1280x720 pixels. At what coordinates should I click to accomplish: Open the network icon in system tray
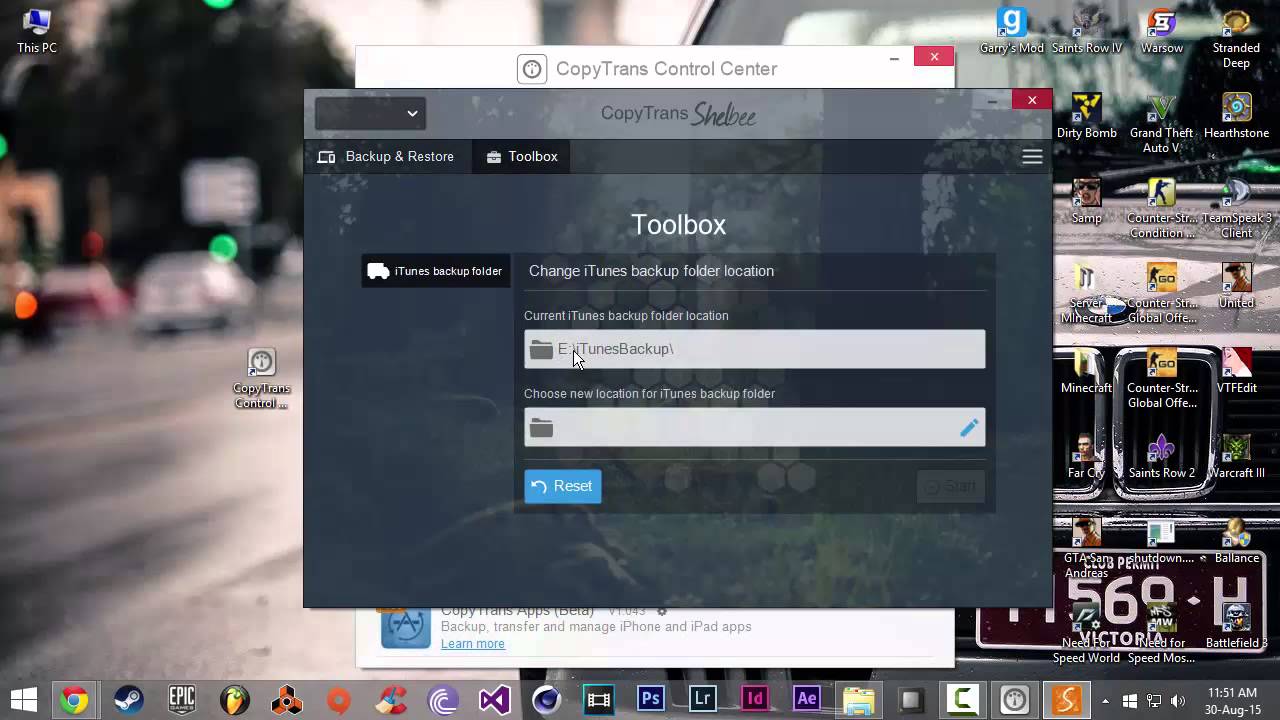[1154, 701]
